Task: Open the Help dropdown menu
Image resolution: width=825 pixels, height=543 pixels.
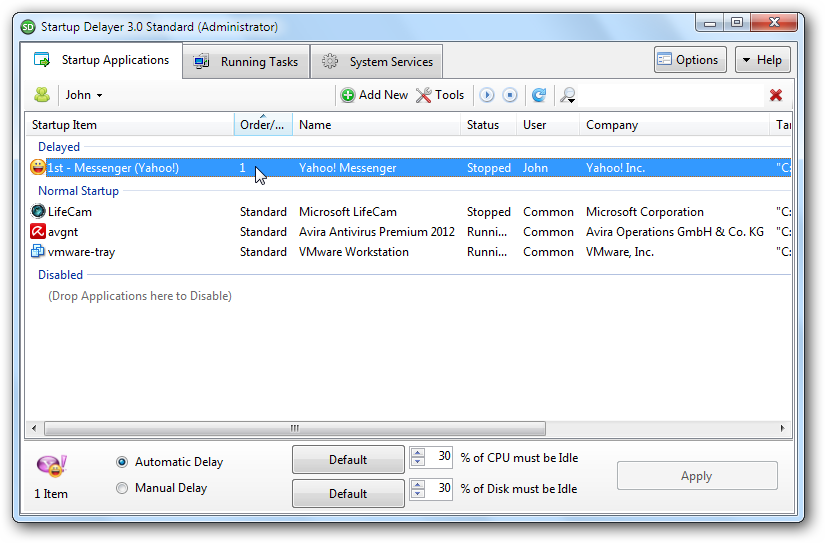Action: [762, 60]
